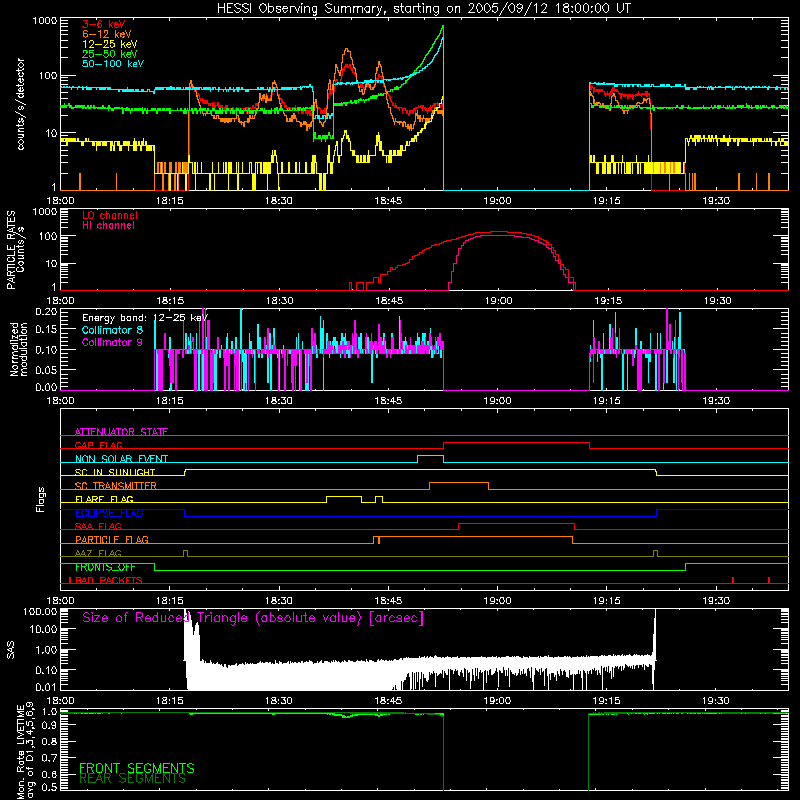The width and height of the screenshot is (800, 800).
Task: Click the Size of Reduced Triangle caption
Action: [x=253, y=618]
